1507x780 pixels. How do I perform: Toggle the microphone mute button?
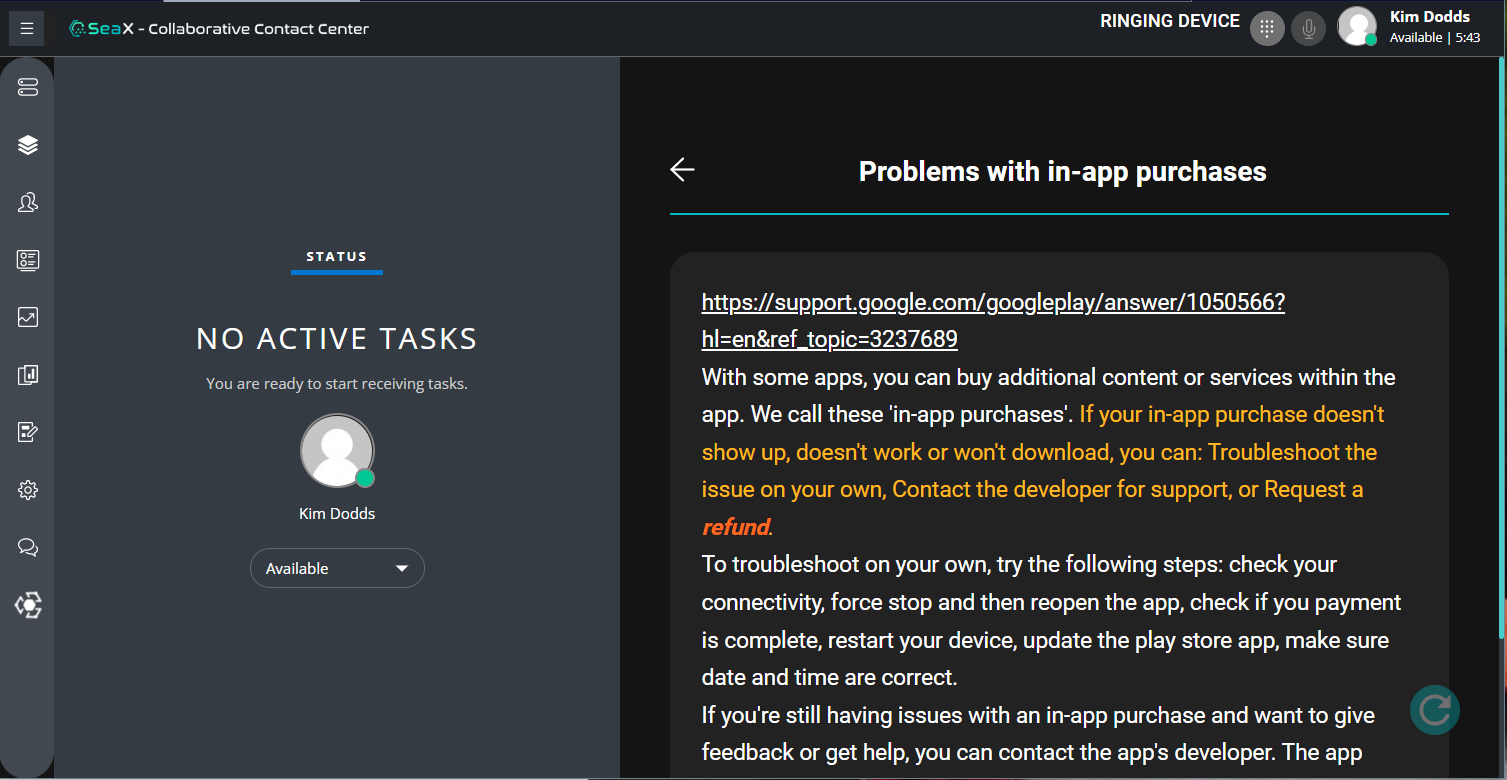coord(1308,28)
